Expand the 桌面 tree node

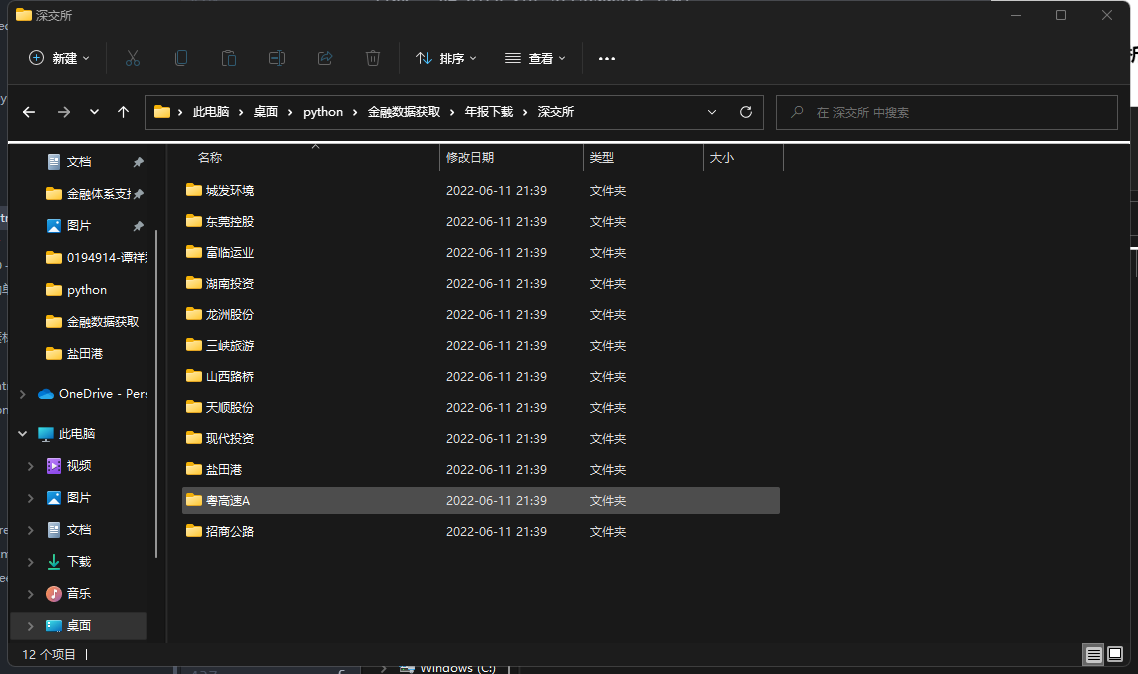click(x=30, y=625)
